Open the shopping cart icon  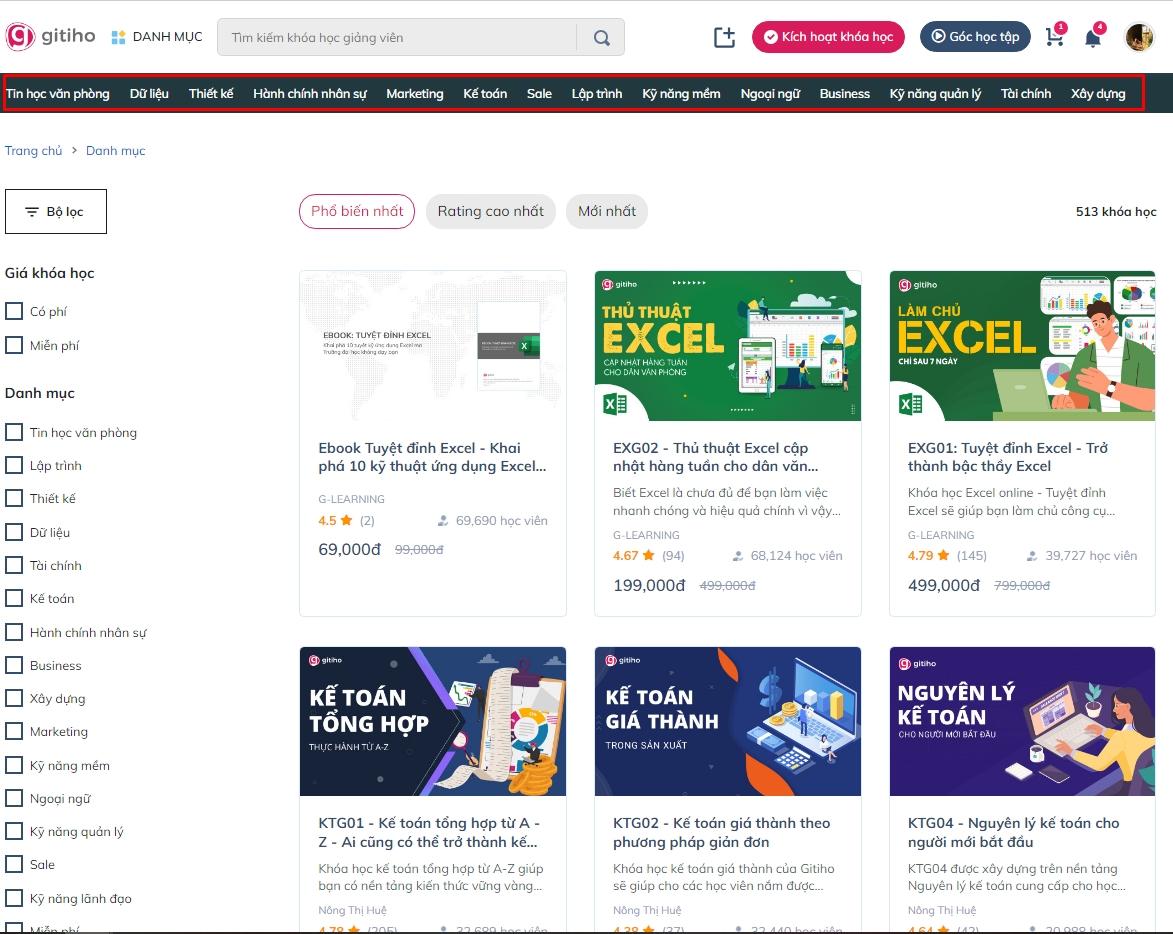tap(1055, 36)
